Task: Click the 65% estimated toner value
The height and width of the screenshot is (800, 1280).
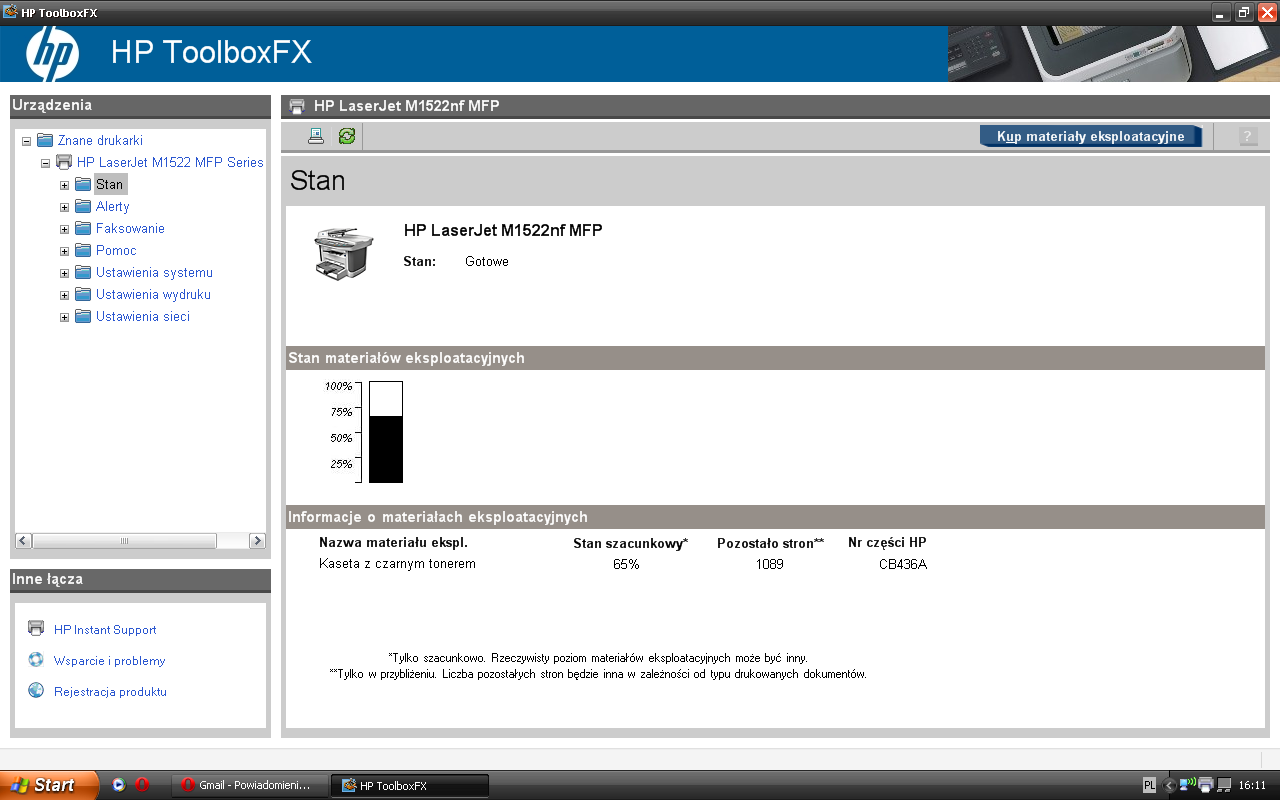Action: coord(626,564)
